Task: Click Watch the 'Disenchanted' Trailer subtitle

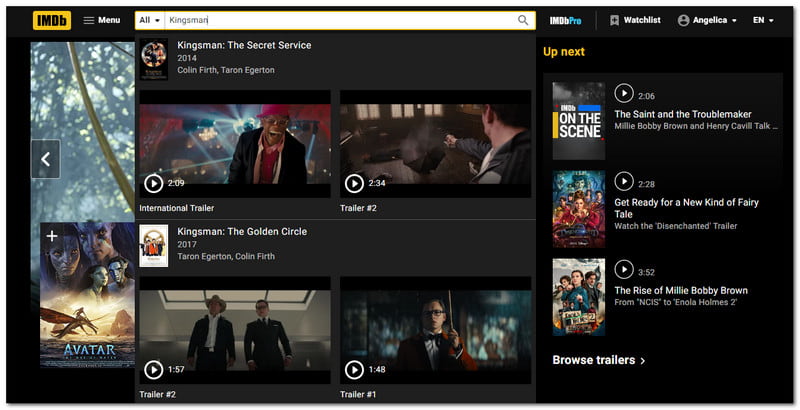Action: click(x=676, y=226)
